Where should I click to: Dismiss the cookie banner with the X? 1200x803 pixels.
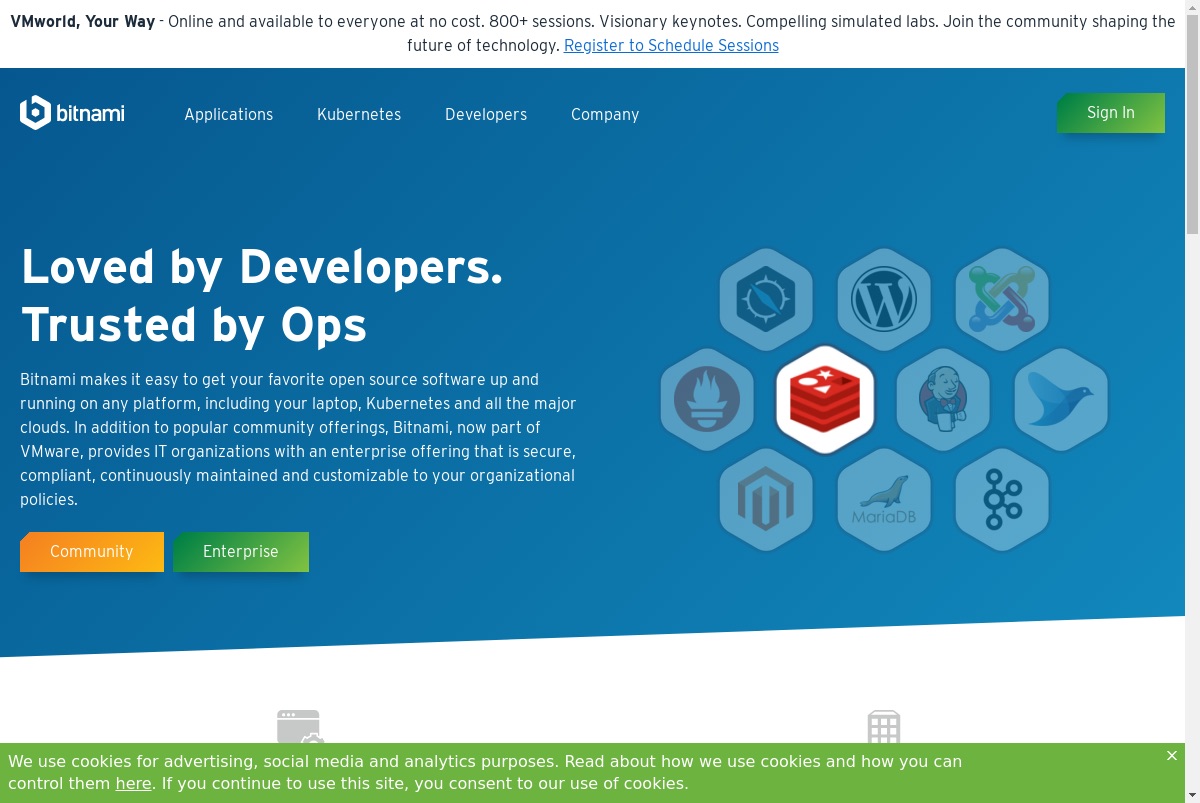click(1172, 756)
